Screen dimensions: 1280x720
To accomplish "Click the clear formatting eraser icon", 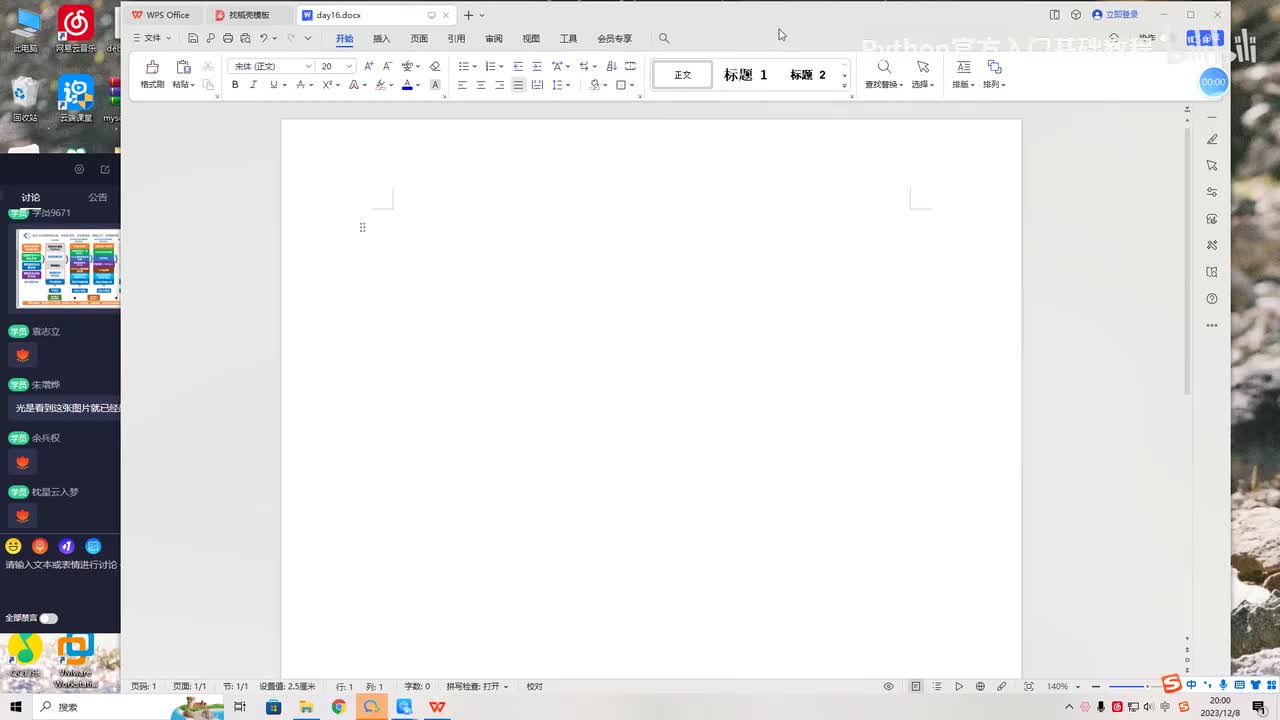I will pyautogui.click(x=434, y=66).
